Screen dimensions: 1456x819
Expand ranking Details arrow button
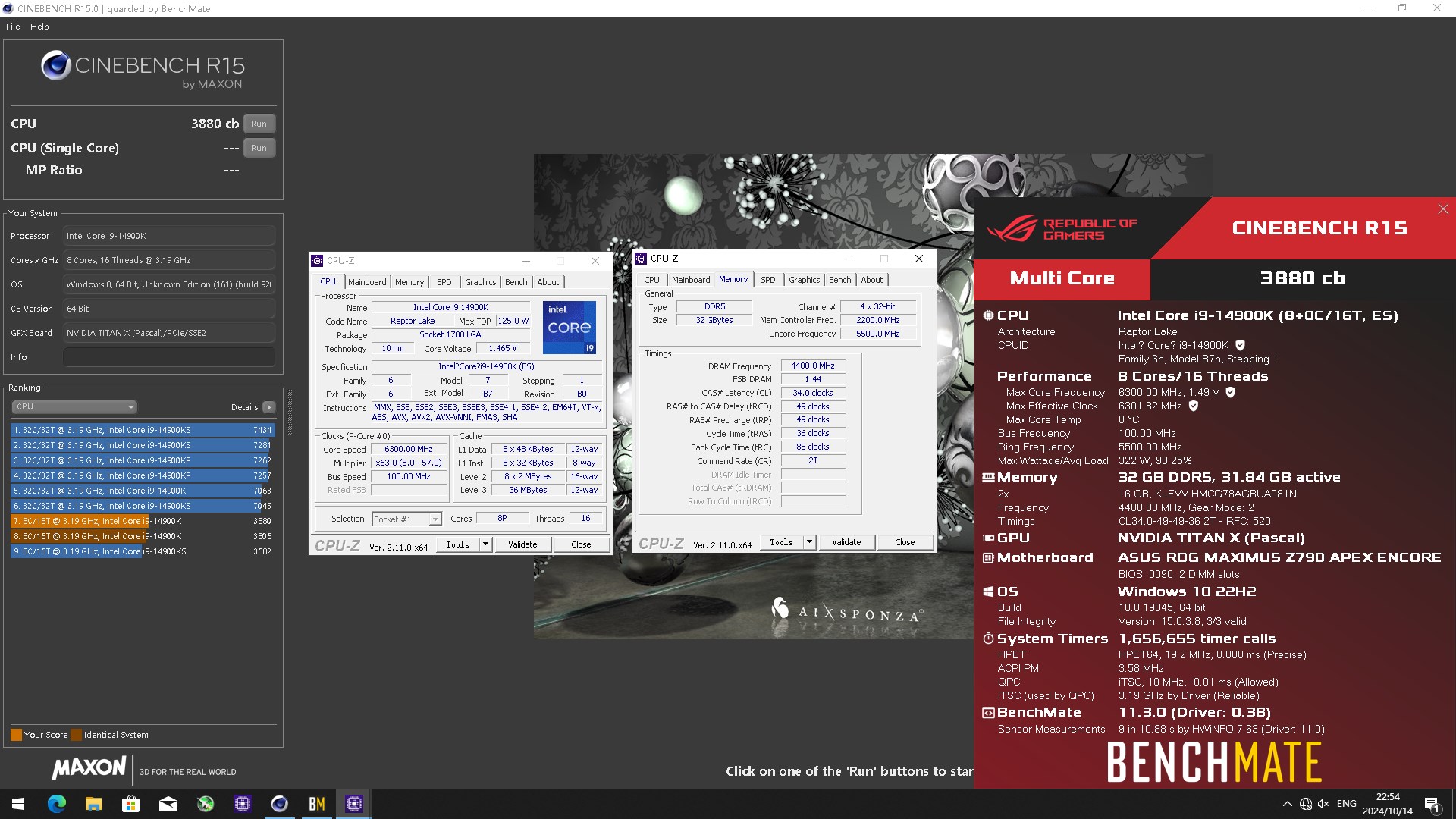point(269,407)
